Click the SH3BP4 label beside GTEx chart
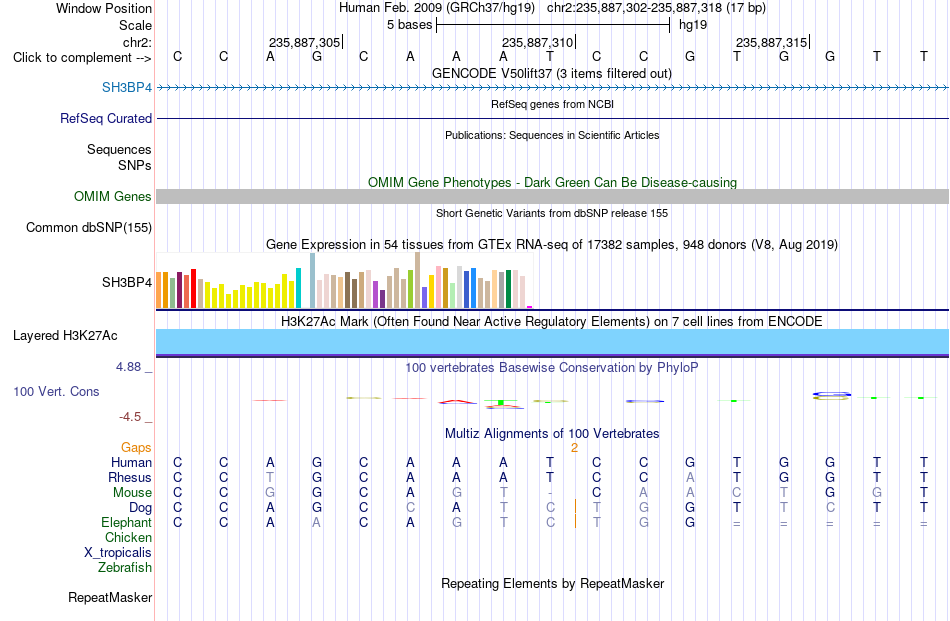The height and width of the screenshot is (621, 950). tap(127, 282)
